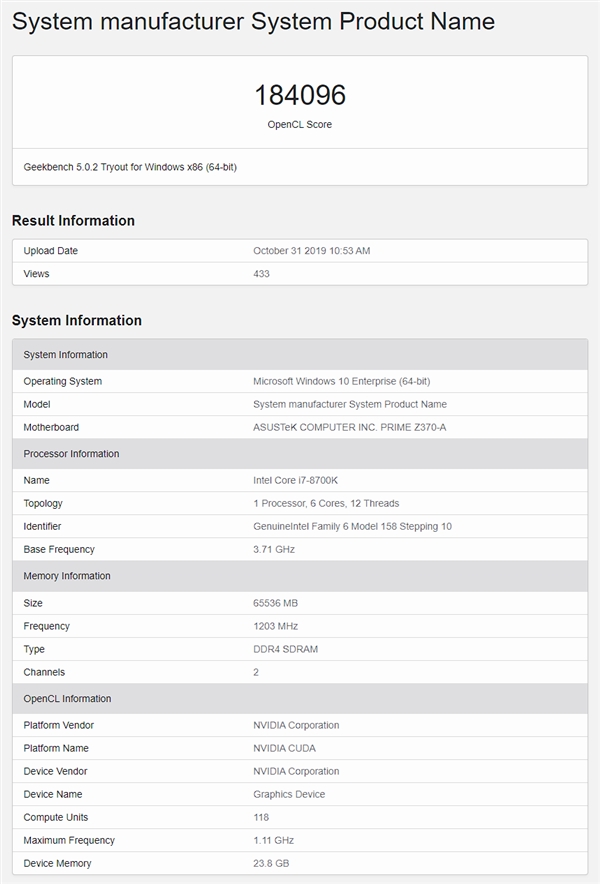
Task: Click the 23.8 GB device memory value
Action: tap(271, 863)
